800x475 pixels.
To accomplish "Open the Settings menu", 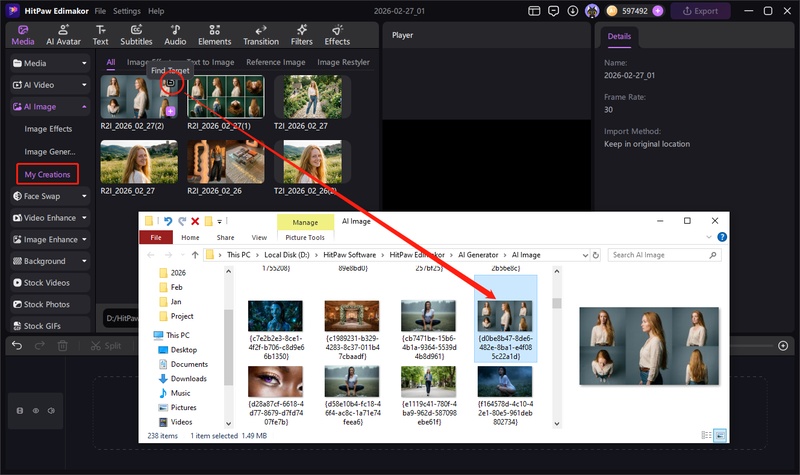I will 126,11.
